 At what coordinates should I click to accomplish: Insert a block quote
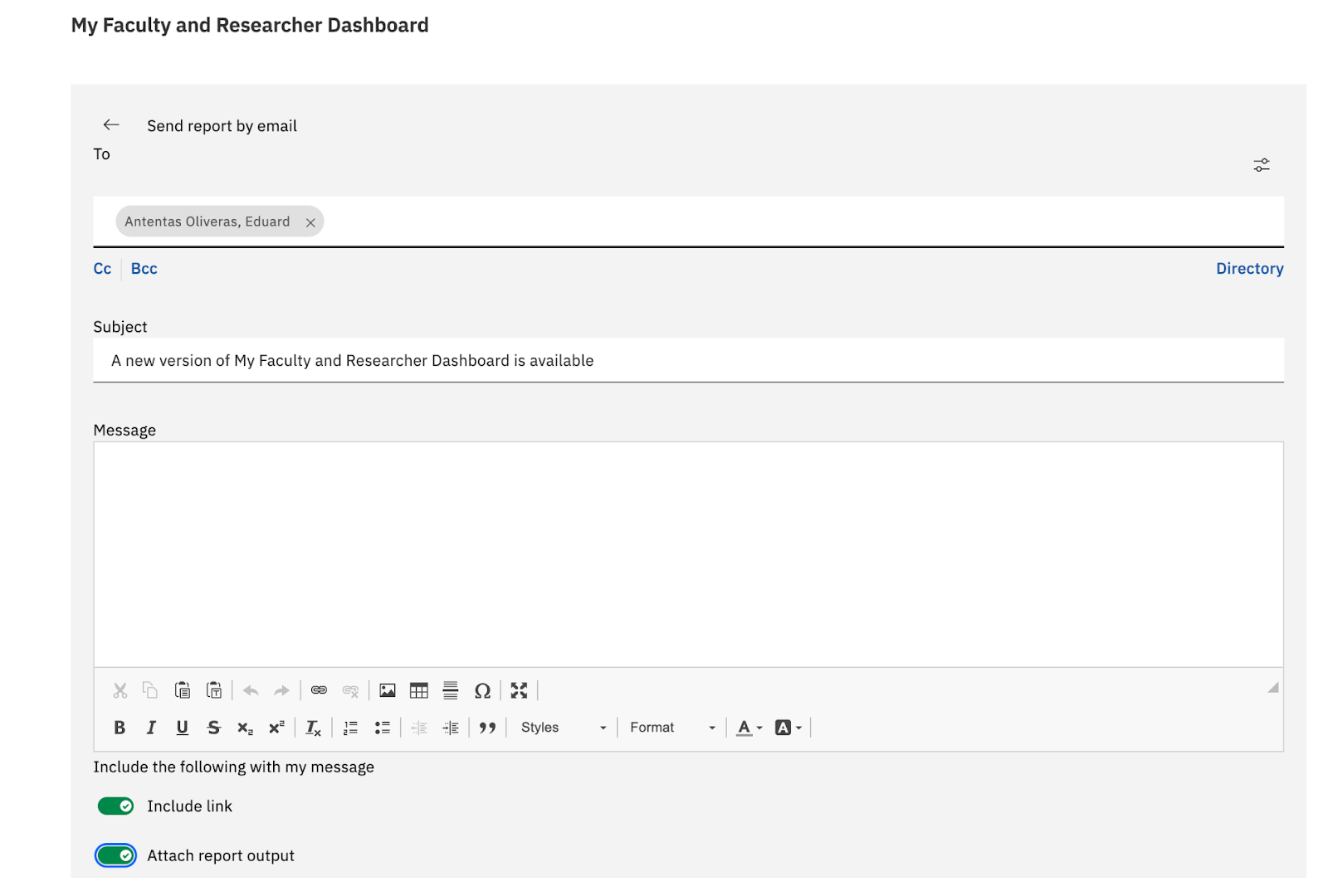(x=487, y=728)
